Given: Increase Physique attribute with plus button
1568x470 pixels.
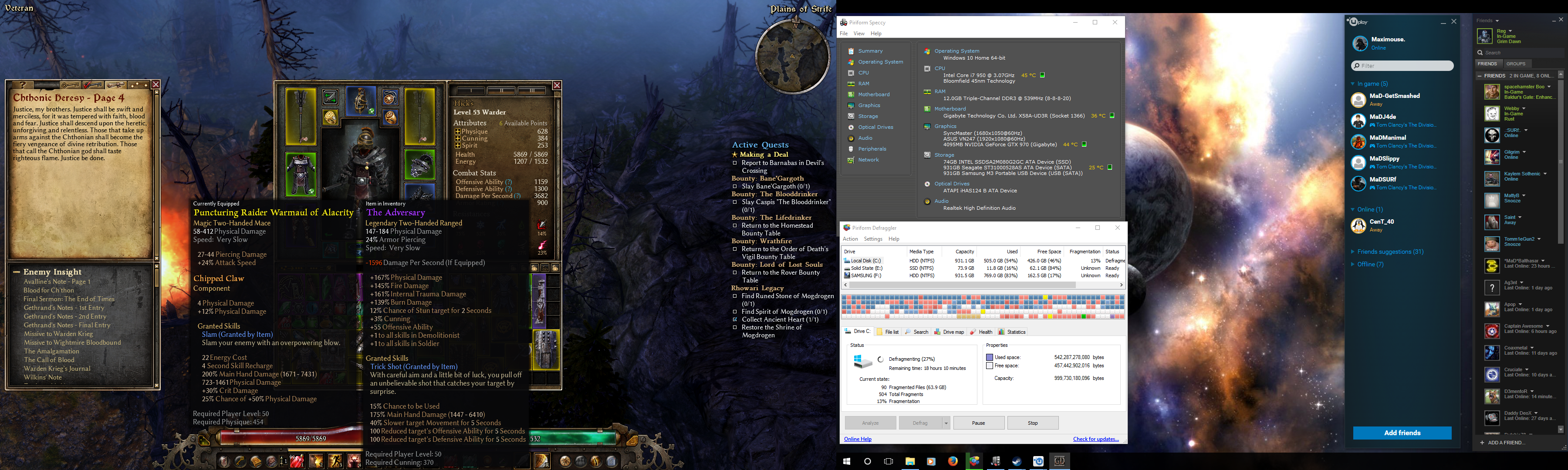Looking at the screenshot, I should (458, 132).
